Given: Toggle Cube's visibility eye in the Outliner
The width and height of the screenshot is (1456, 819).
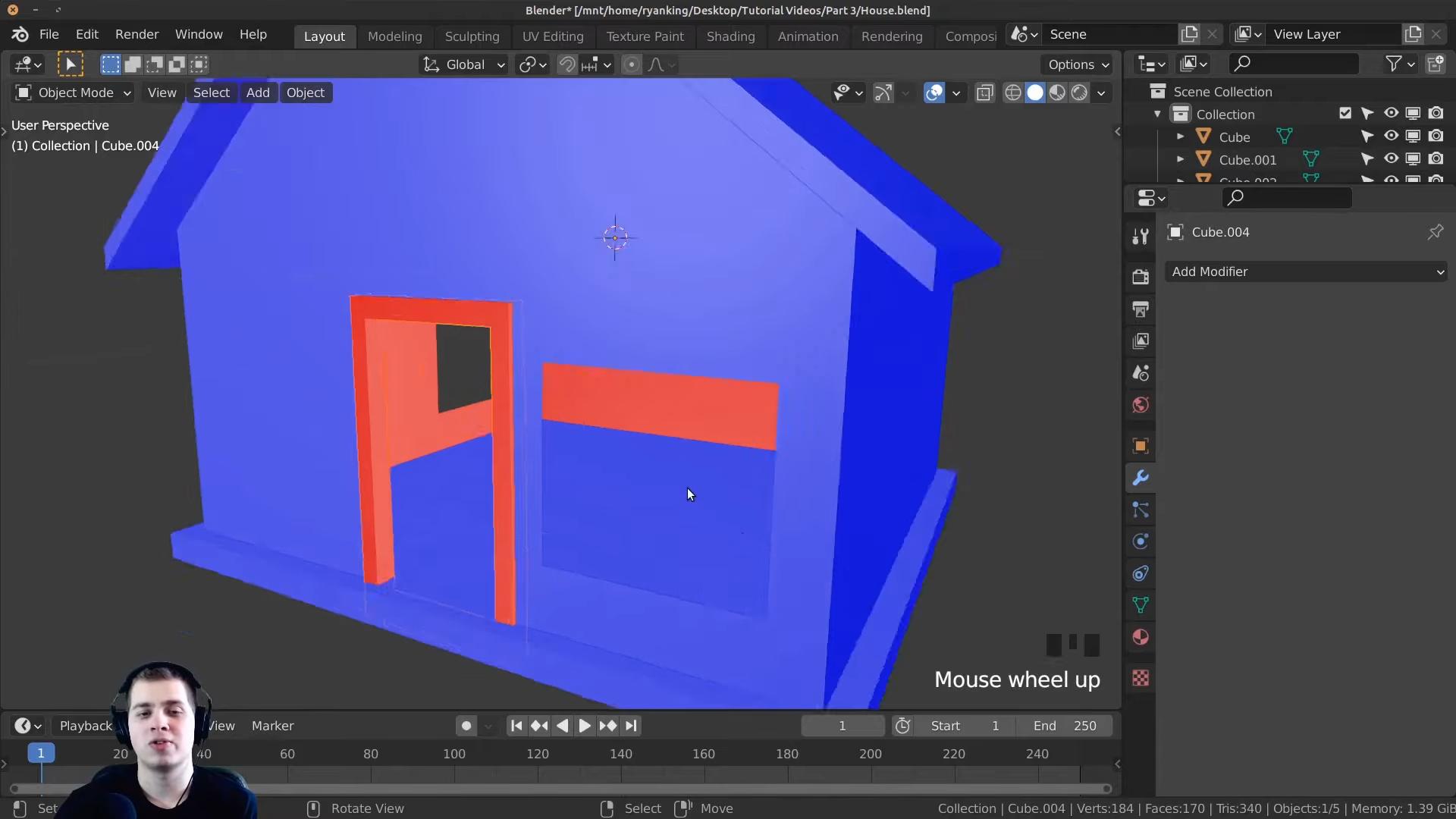Looking at the screenshot, I should coord(1392,136).
